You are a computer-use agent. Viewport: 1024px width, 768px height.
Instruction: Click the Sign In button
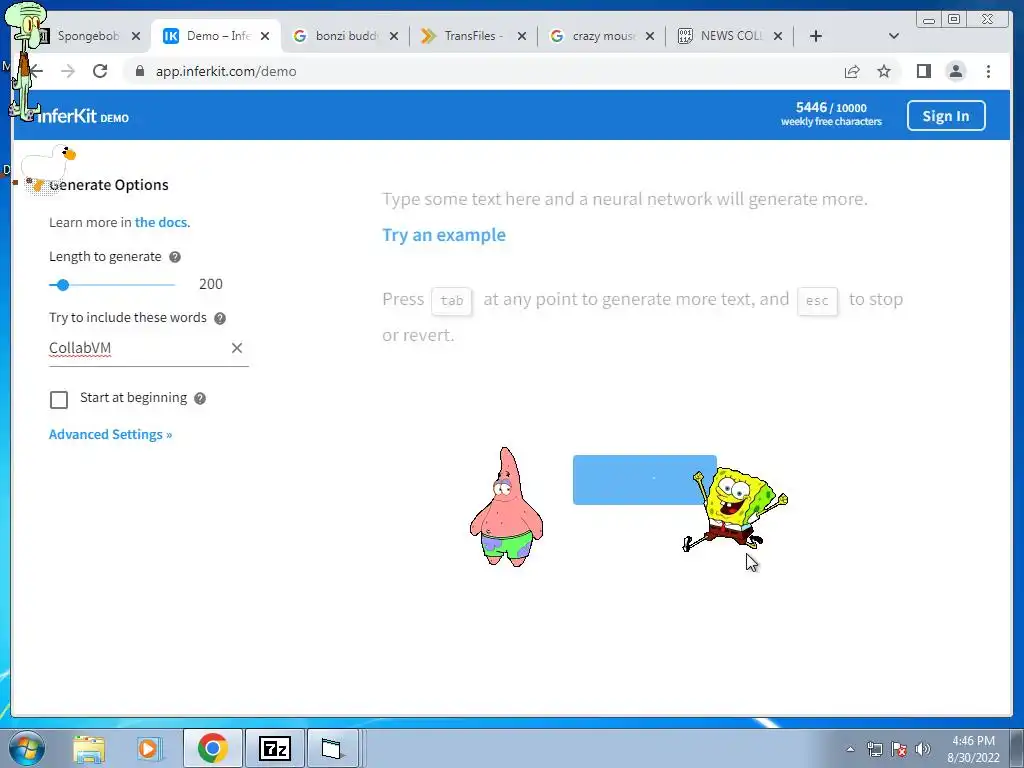point(946,116)
